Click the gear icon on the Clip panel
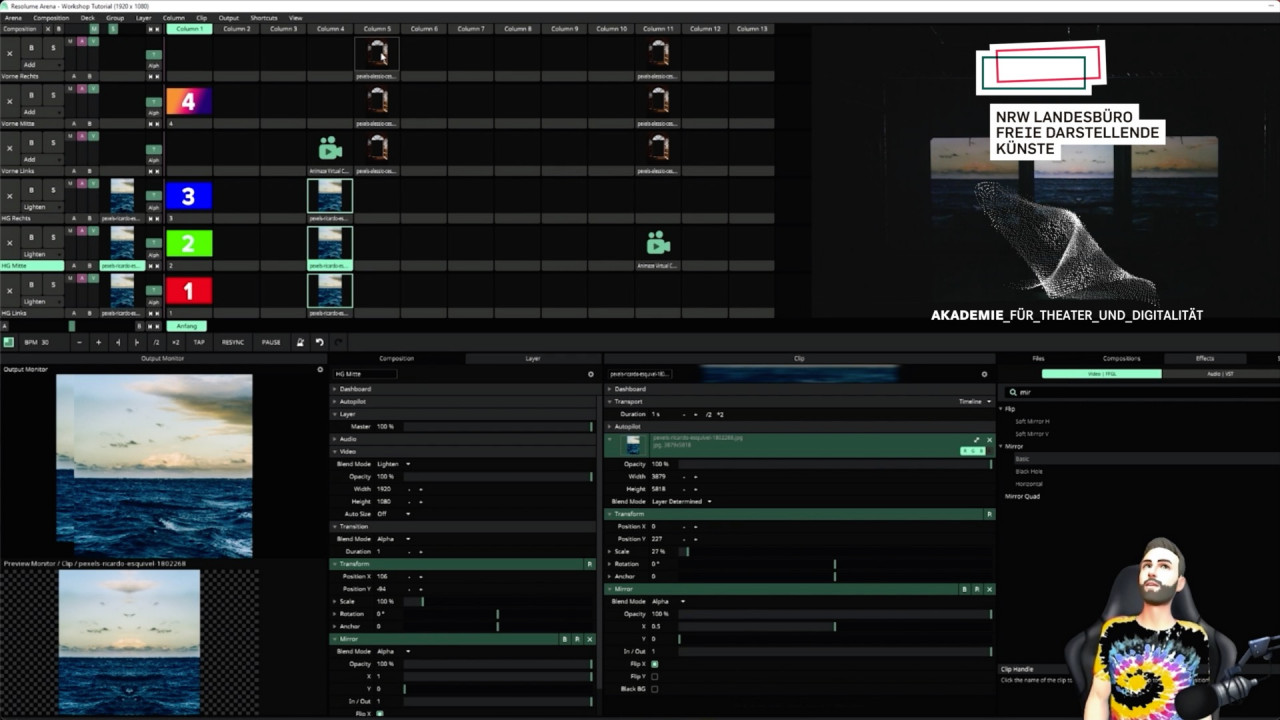 coord(985,372)
